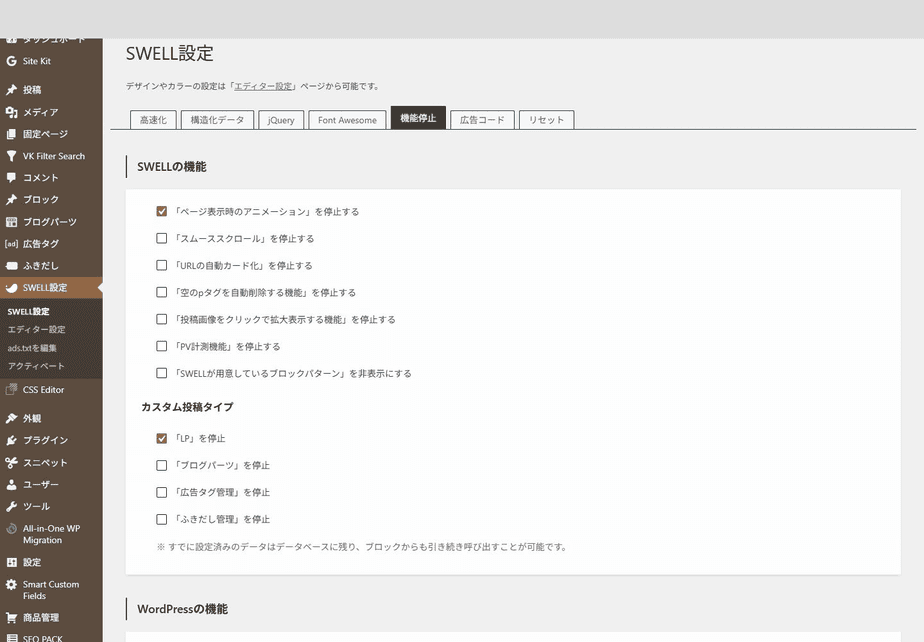
Task: Open the コメント speech bubble icon
Action: click(x=11, y=177)
